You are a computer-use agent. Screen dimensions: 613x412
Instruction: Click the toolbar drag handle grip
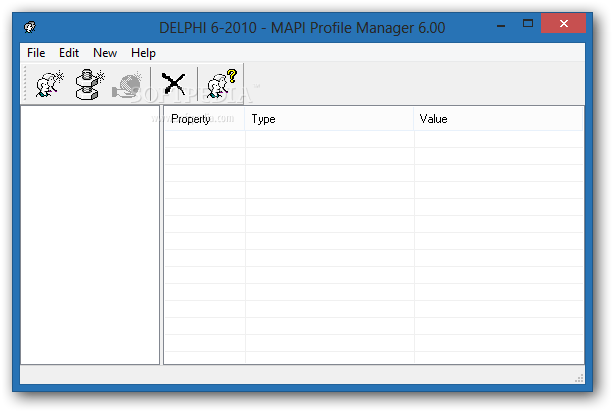click(x=25, y=83)
